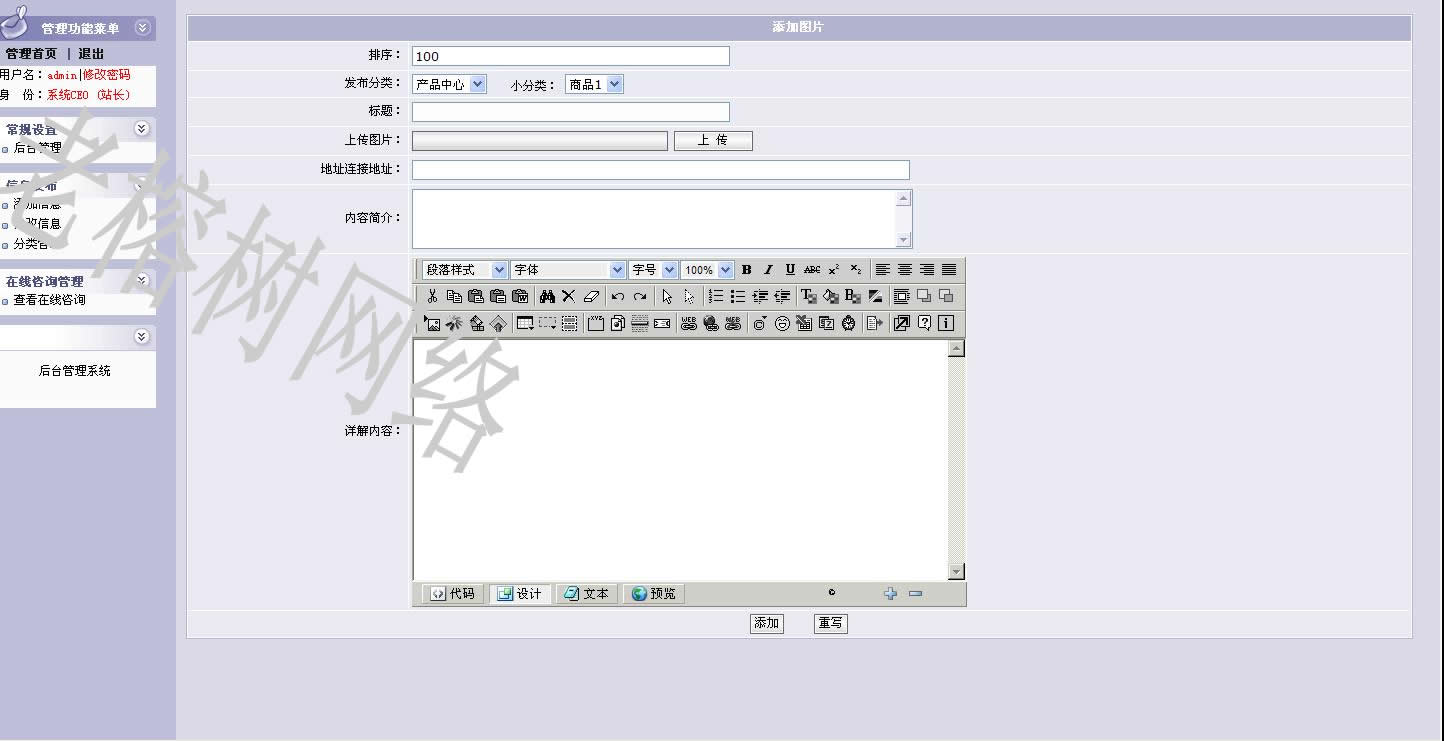Click 退出 logout link

pos(91,54)
